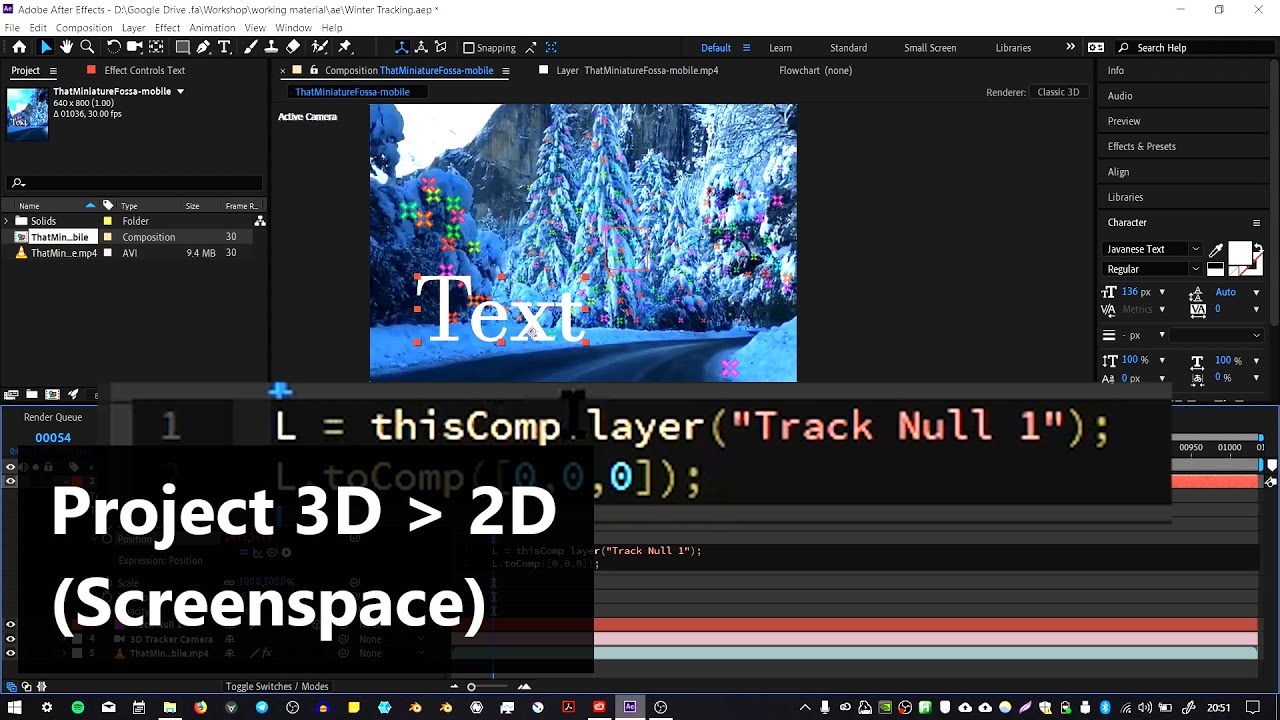Image resolution: width=1280 pixels, height=720 pixels.
Task: Select the Eraser tool
Action: pos(293,47)
